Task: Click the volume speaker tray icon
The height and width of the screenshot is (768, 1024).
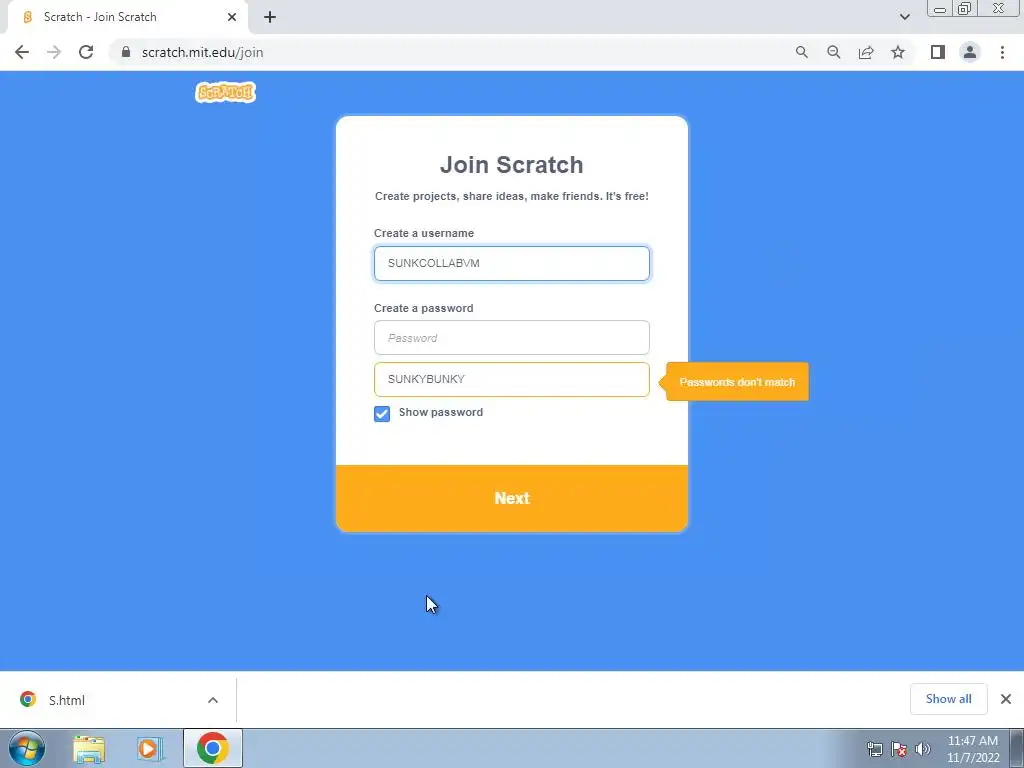Action: (x=923, y=749)
